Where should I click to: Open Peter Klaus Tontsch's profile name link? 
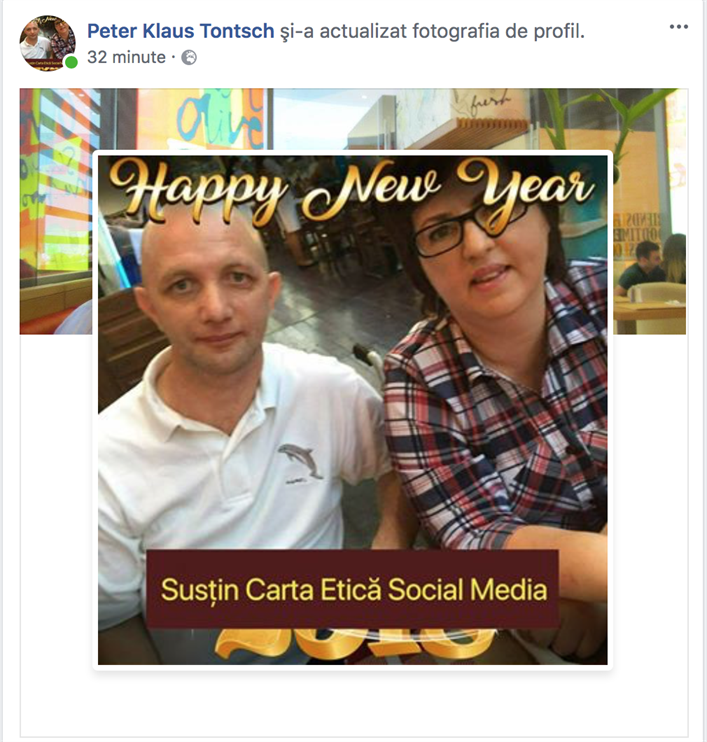(x=180, y=31)
